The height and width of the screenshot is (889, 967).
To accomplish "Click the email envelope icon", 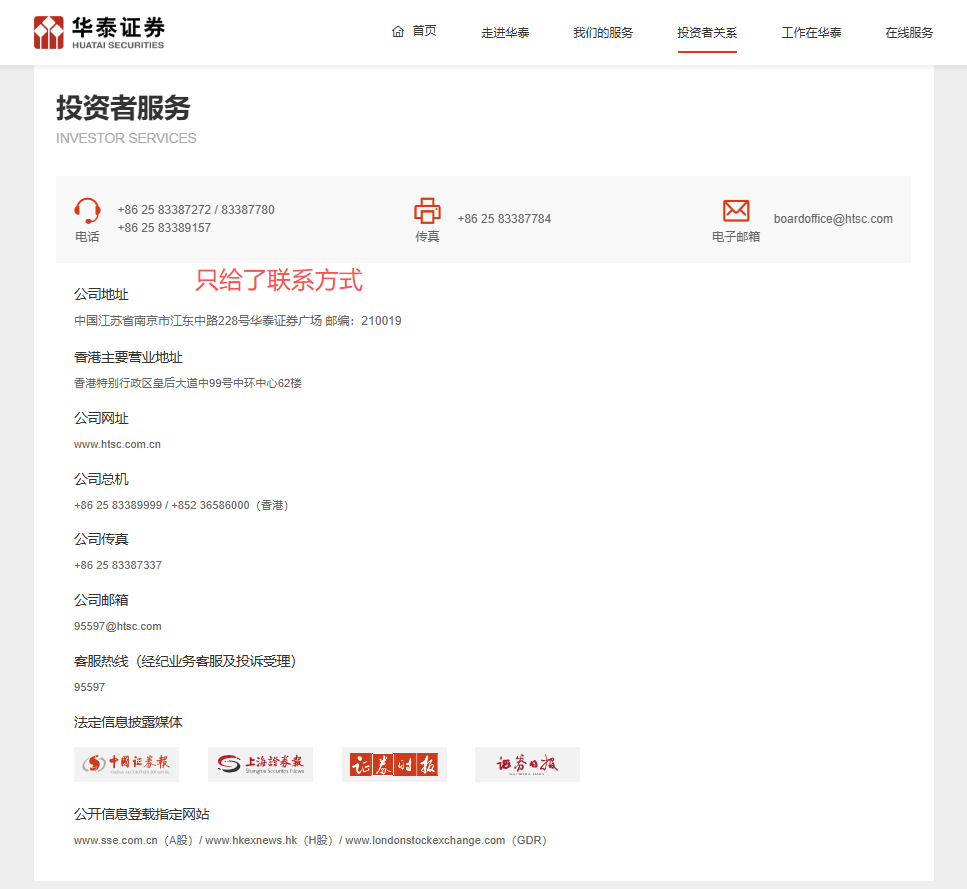I will tap(736, 211).
